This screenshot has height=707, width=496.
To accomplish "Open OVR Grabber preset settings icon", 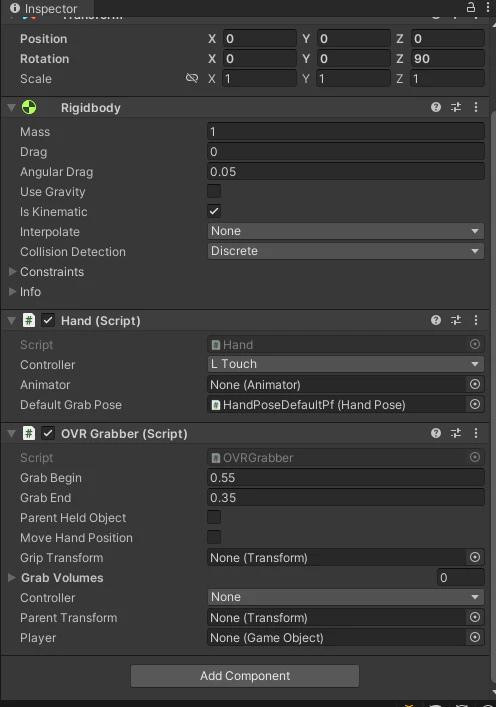I will 456,433.
